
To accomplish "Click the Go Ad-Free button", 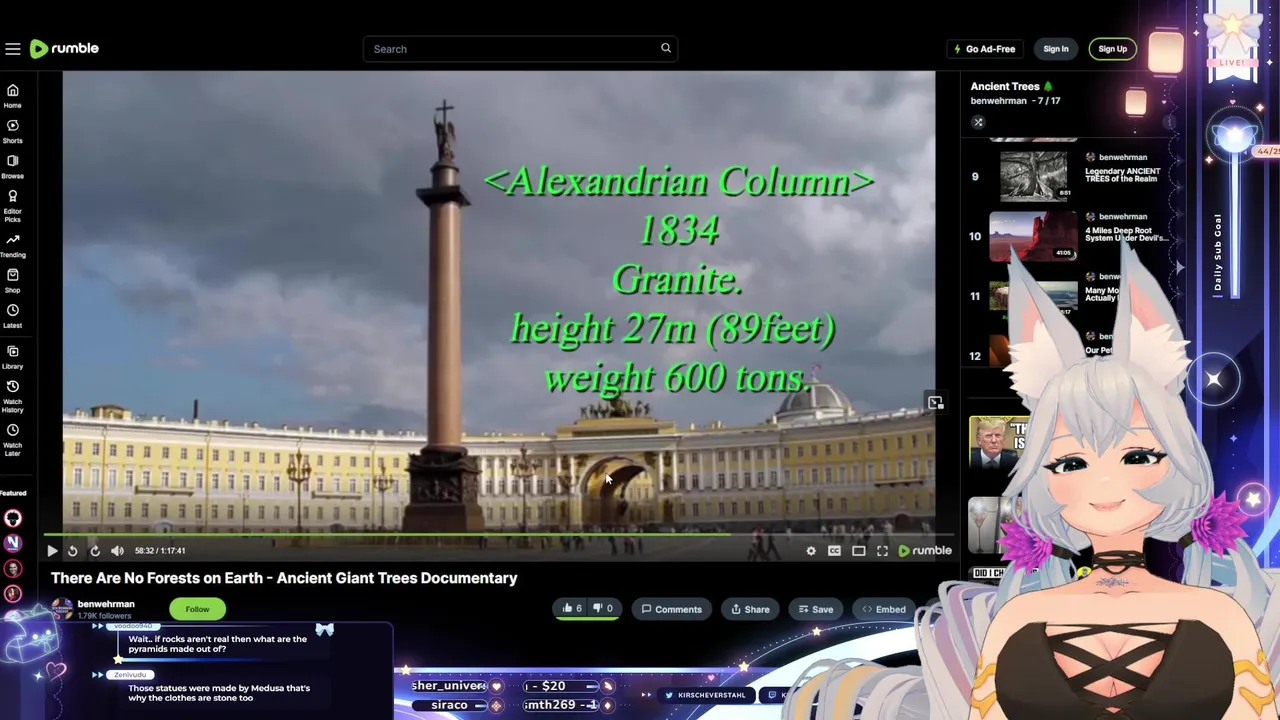I will tap(985, 49).
